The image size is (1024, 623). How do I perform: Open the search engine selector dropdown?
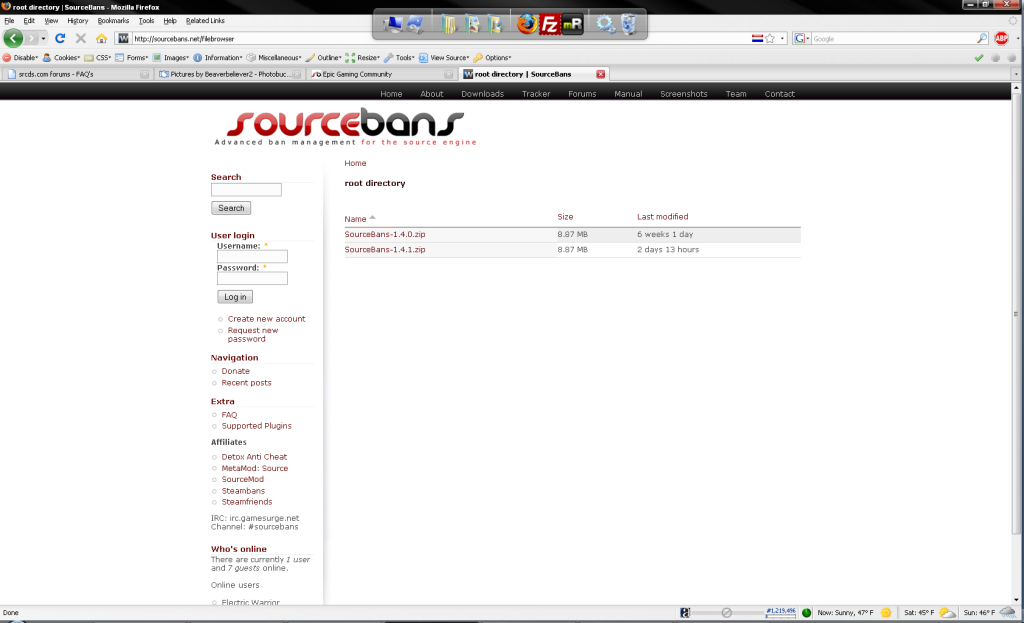802,38
